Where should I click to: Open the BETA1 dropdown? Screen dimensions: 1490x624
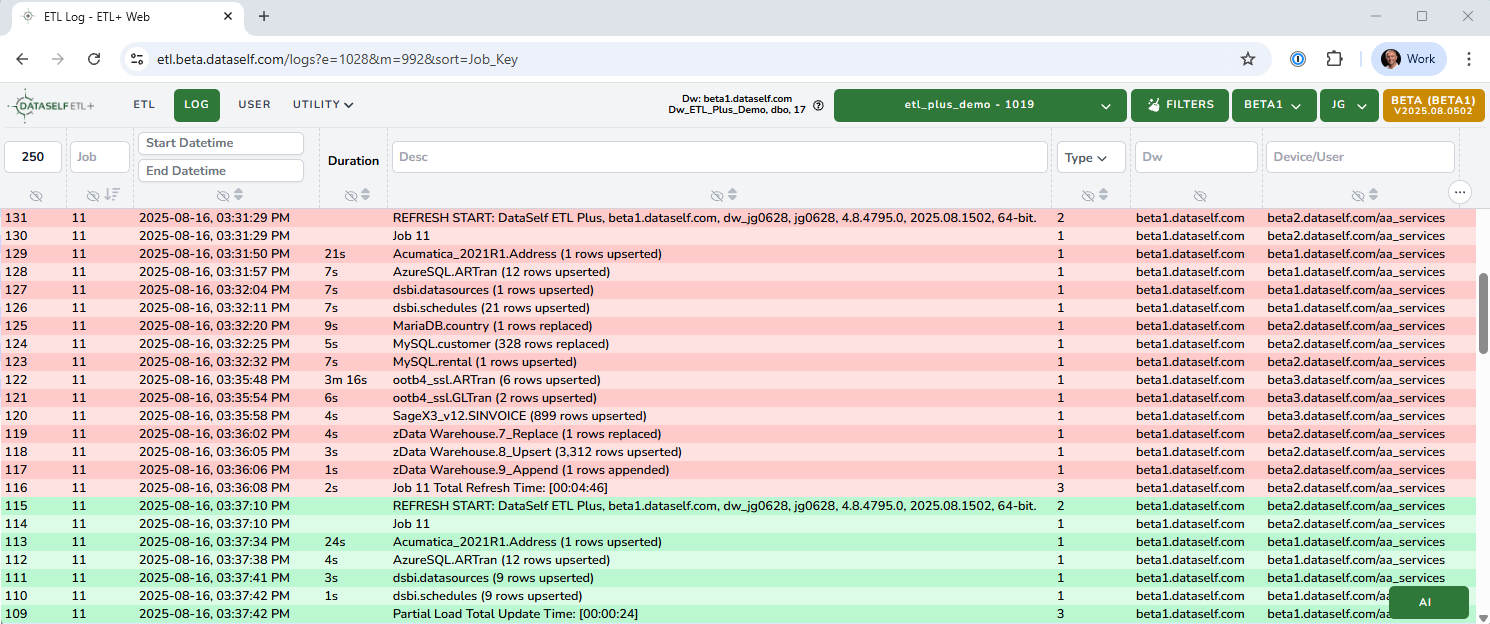(x=1273, y=105)
